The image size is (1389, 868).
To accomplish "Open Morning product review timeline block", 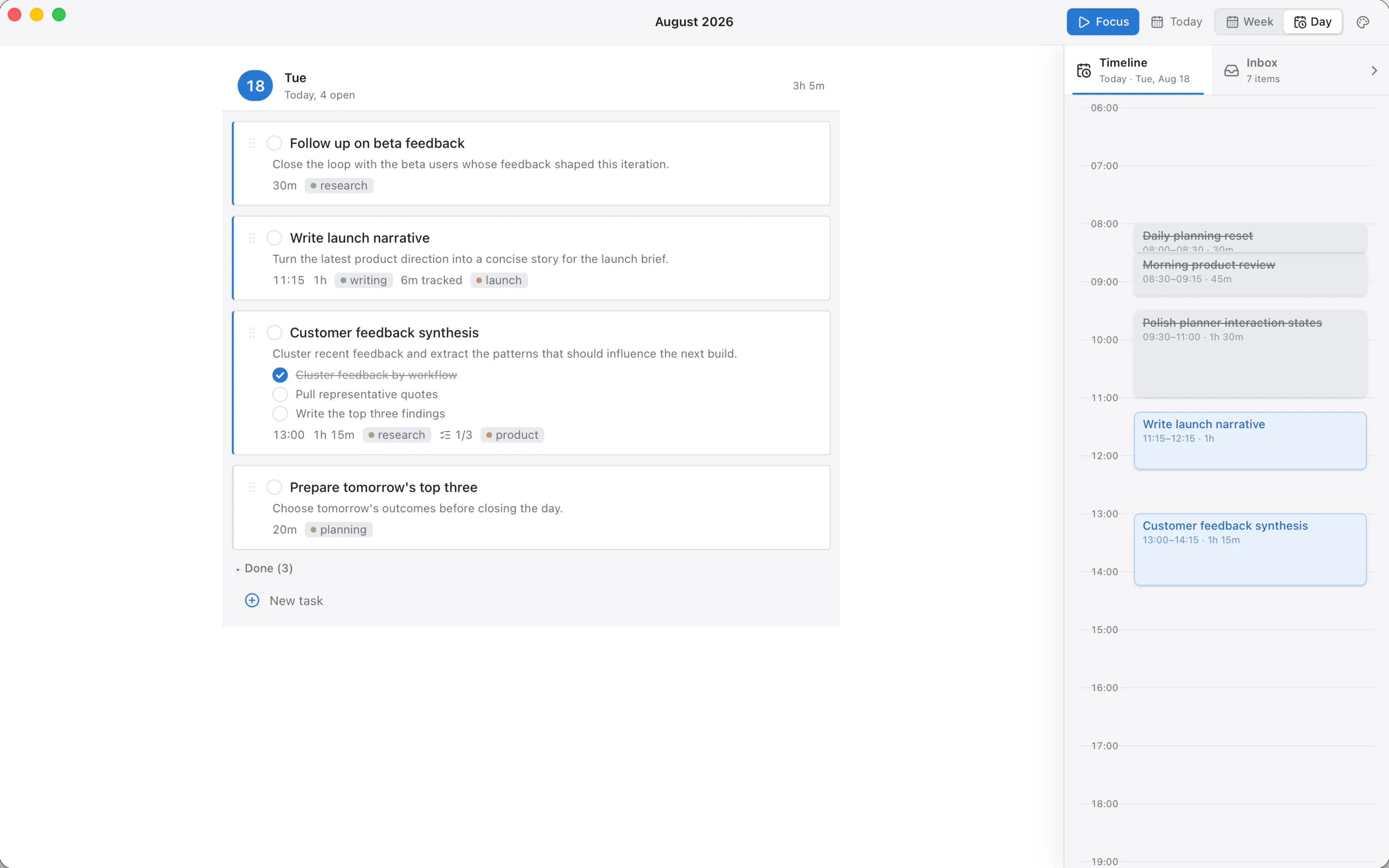I will [x=1250, y=274].
